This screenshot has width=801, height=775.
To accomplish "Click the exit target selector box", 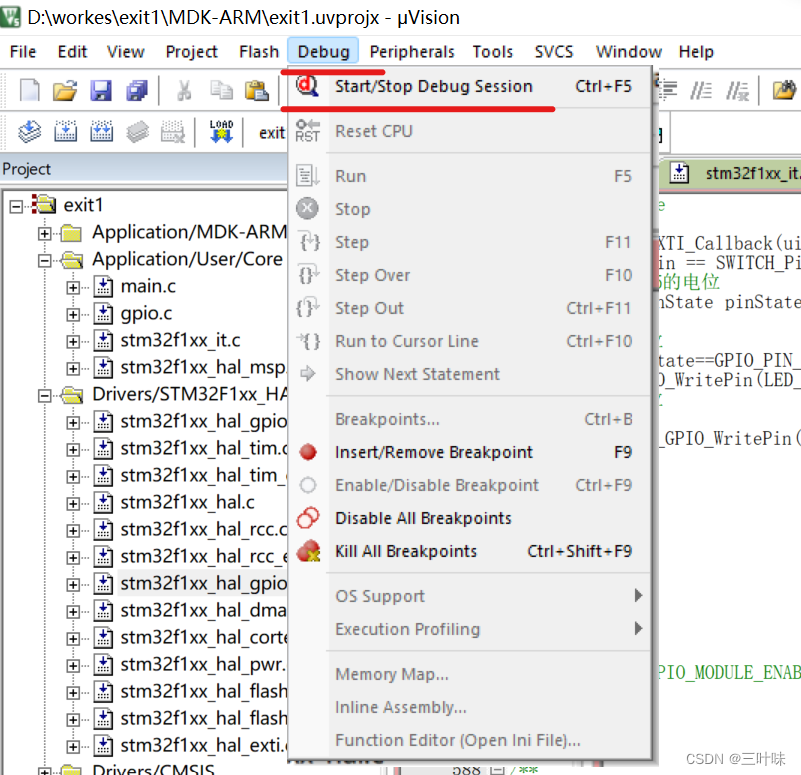I will tap(271, 133).
